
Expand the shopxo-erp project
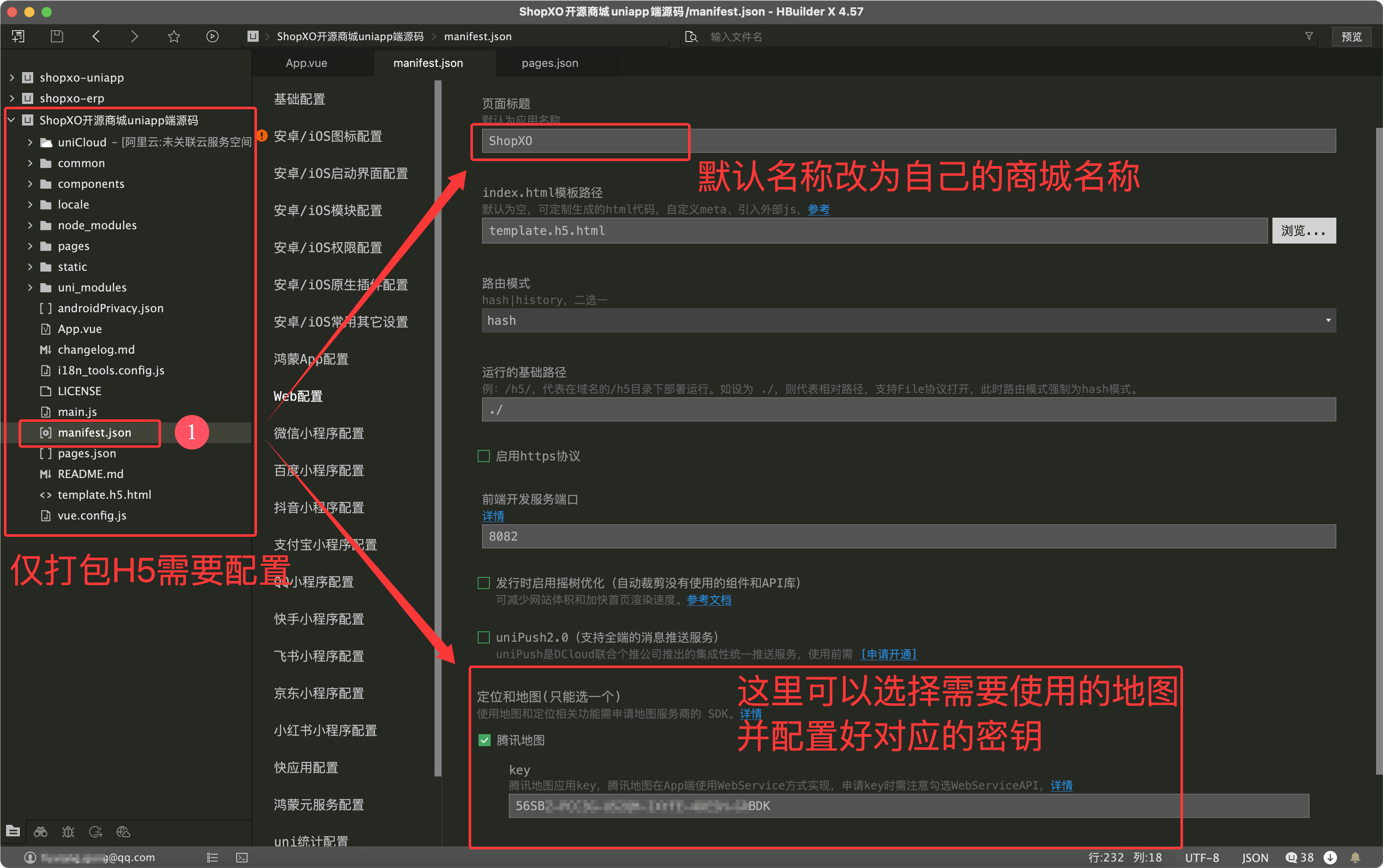pyautogui.click(x=12, y=98)
